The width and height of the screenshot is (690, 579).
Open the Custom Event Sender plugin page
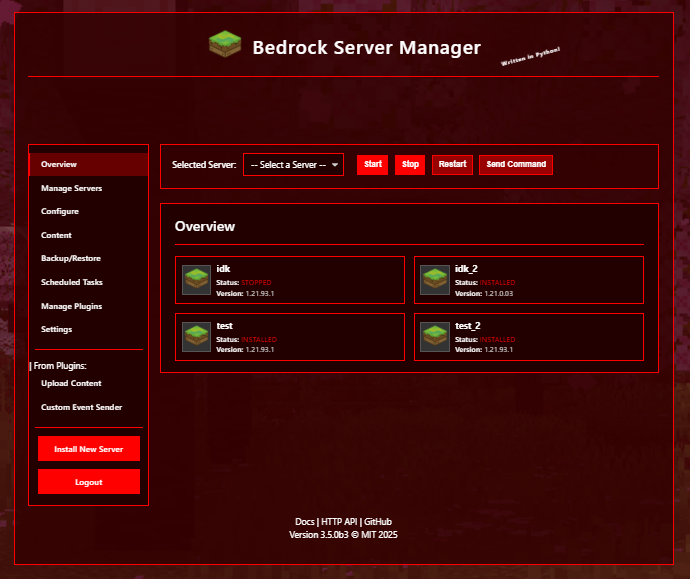88,407
